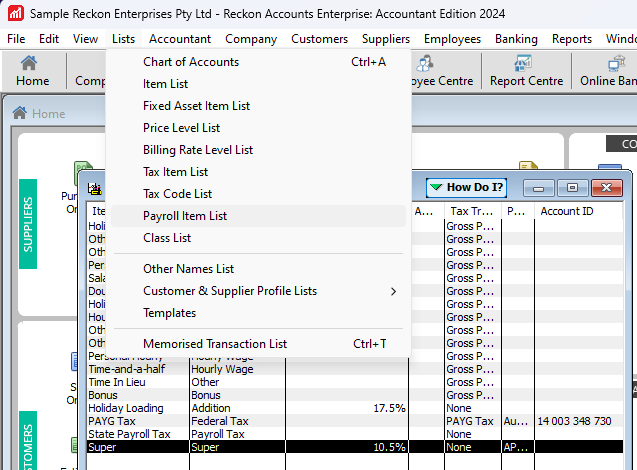Open the Company menu

click(251, 39)
